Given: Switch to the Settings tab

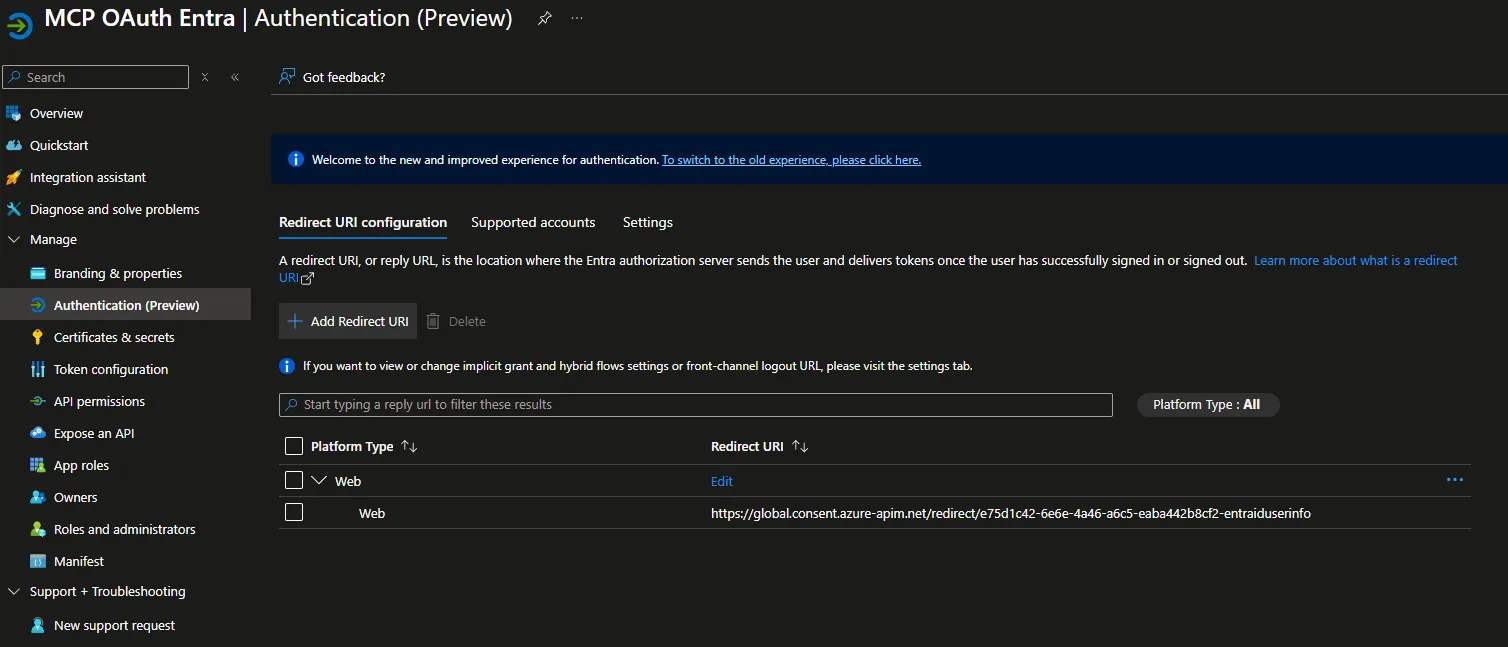Looking at the screenshot, I should (648, 222).
